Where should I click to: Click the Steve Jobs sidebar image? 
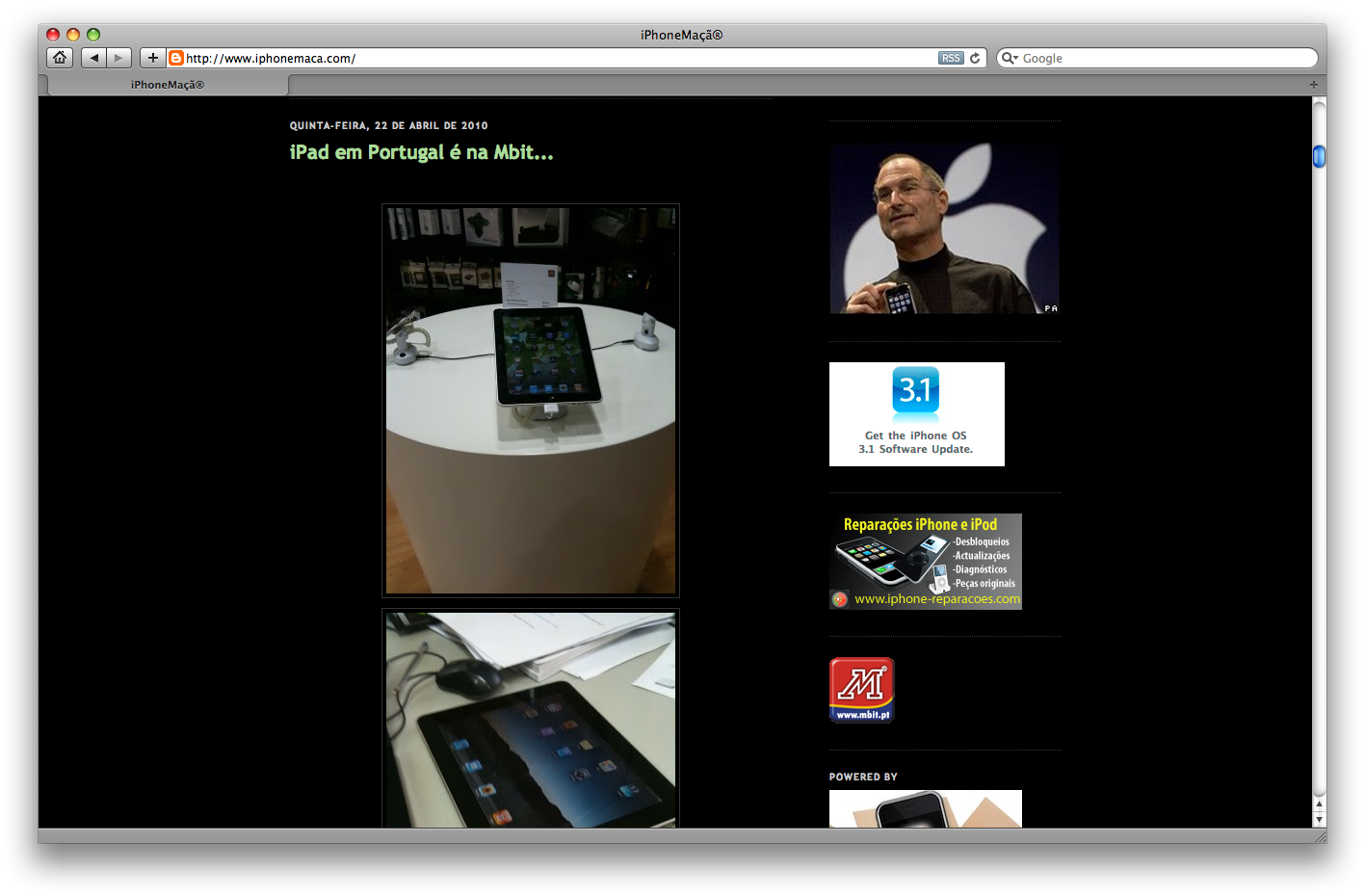click(944, 228)
